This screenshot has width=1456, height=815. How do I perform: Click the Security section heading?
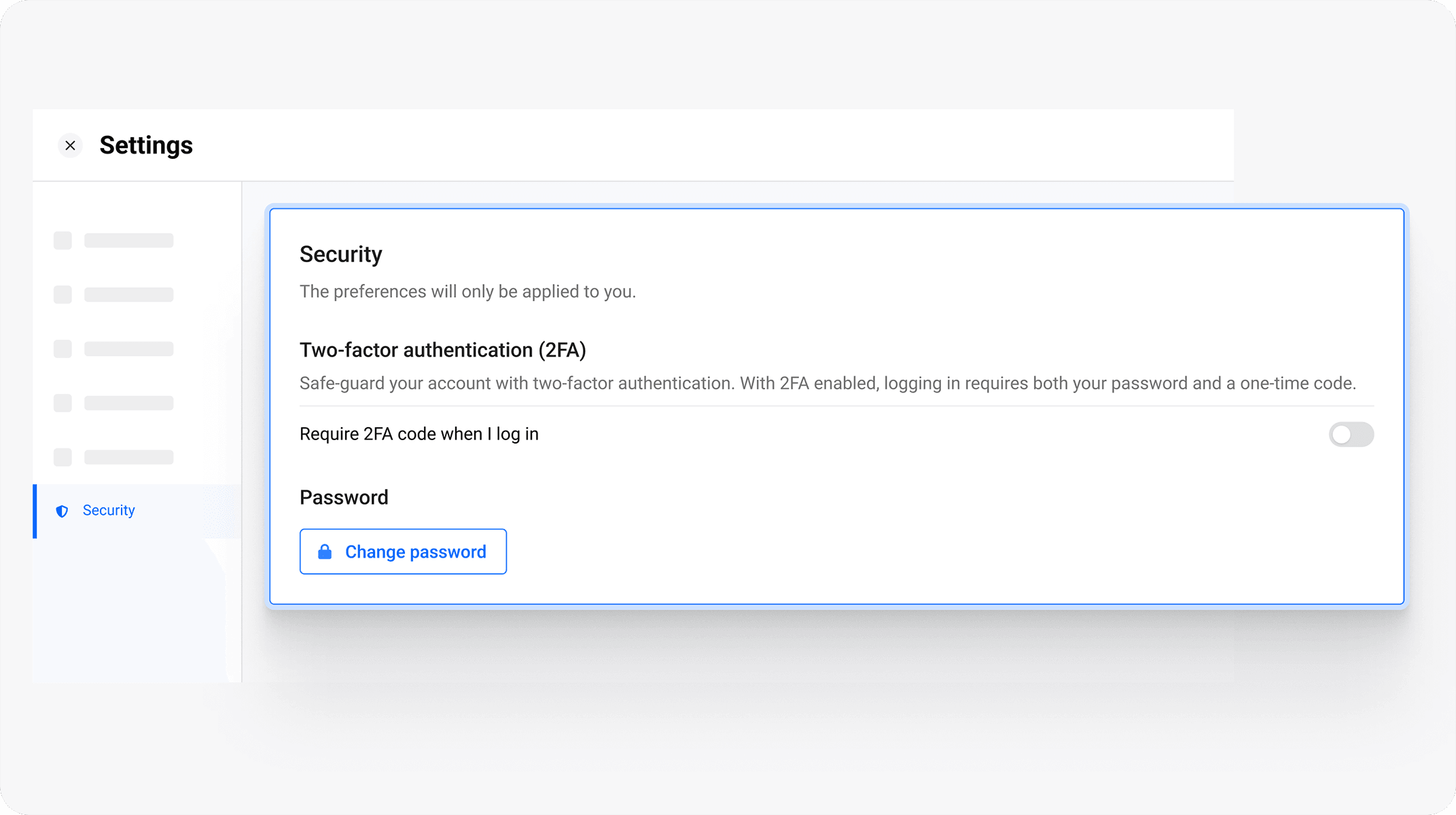(x=340, y=254)
